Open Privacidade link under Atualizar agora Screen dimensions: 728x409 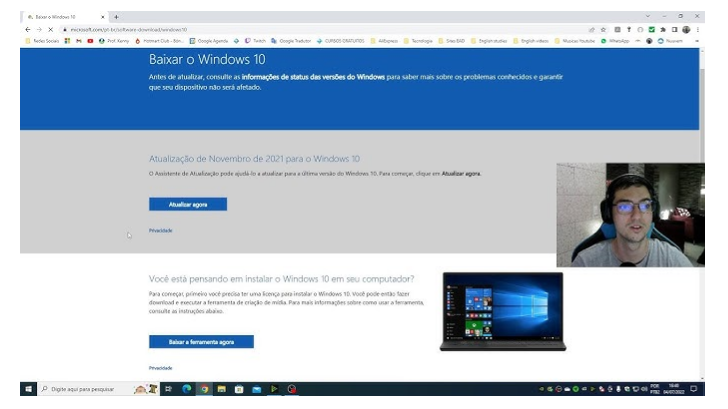161,230
